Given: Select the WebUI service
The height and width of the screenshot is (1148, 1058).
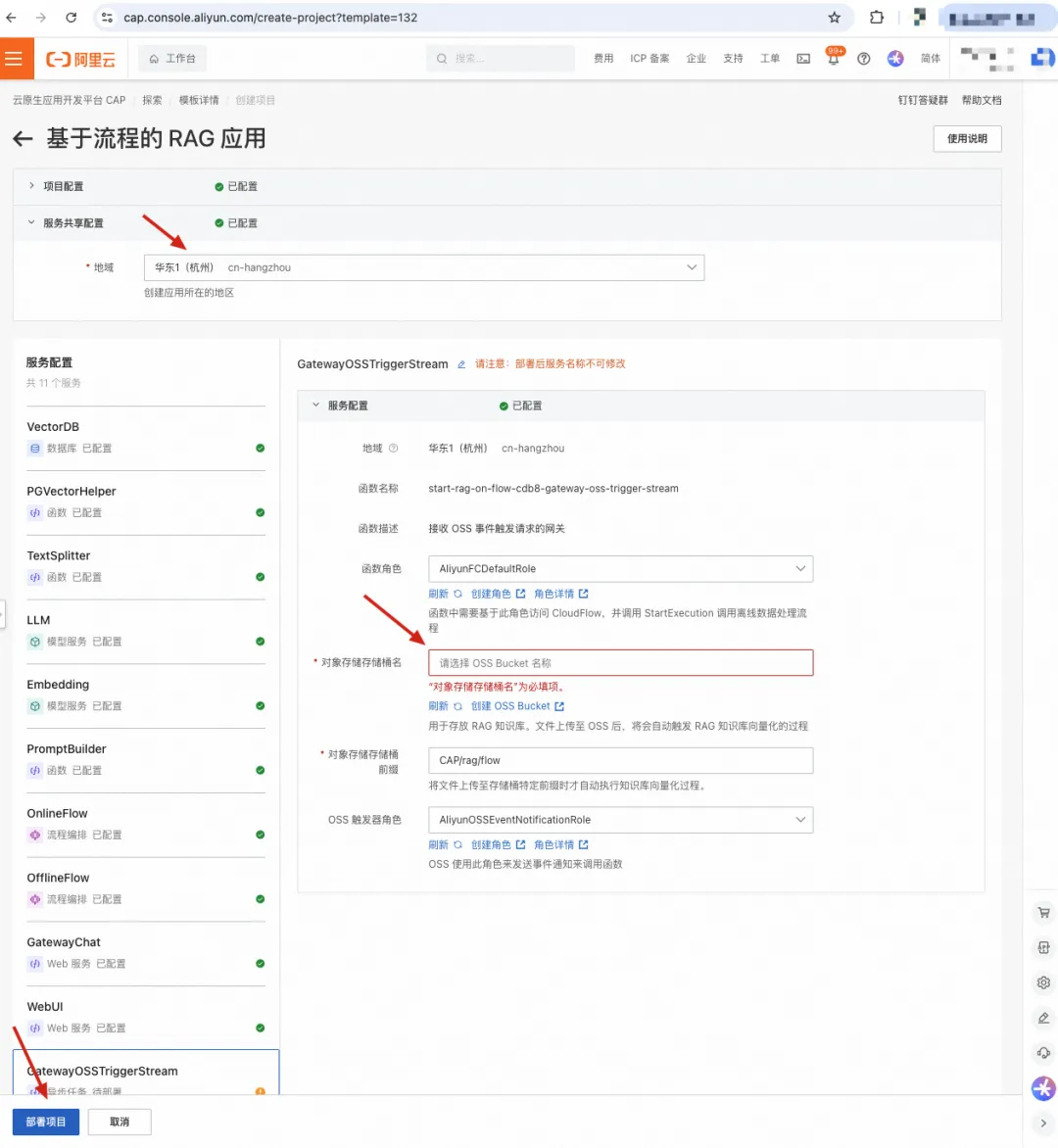Looking at the screenshot, I should 146,1017.
